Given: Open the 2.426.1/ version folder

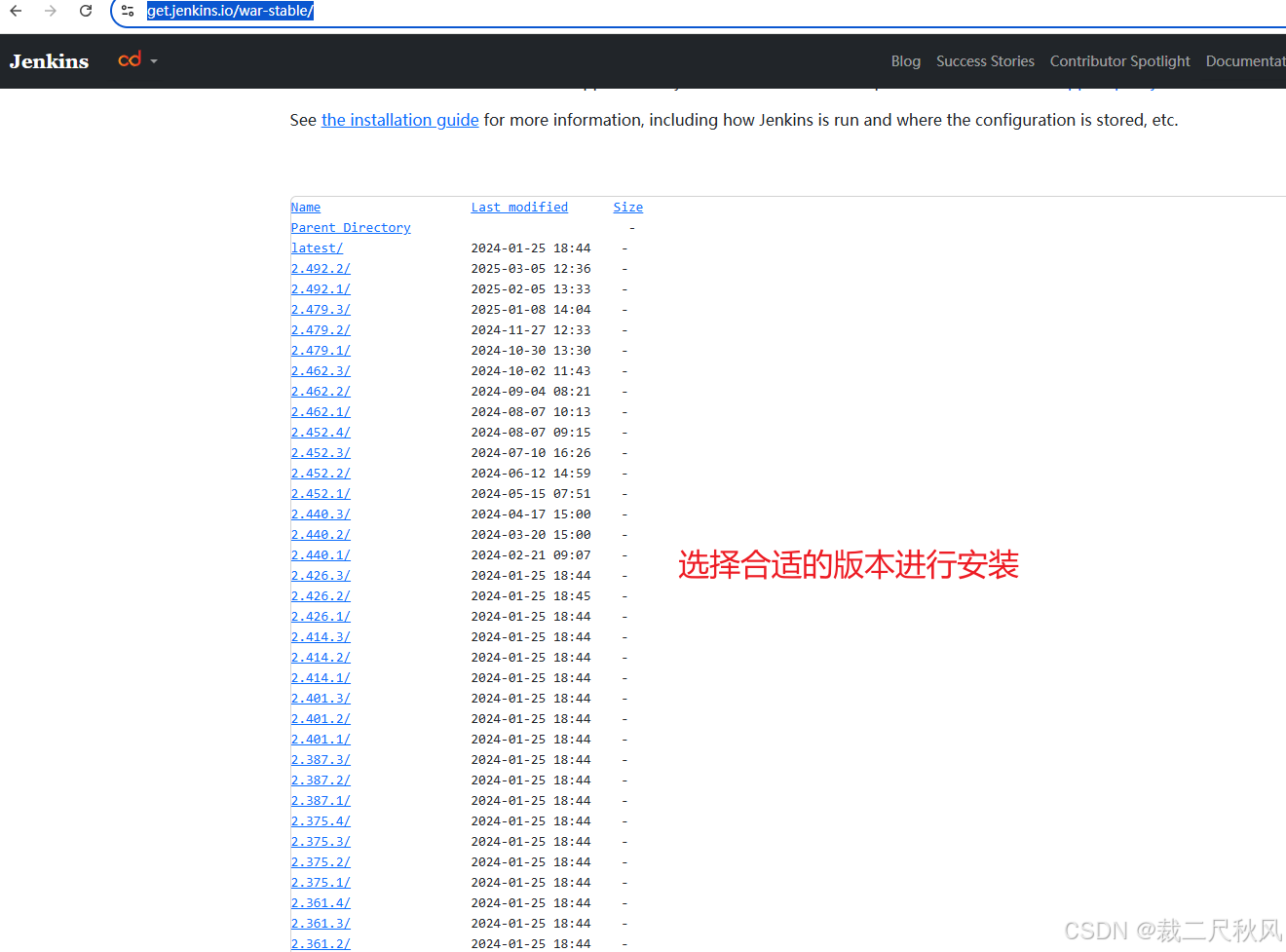Looking at the screenshot, I should (321, 617).
